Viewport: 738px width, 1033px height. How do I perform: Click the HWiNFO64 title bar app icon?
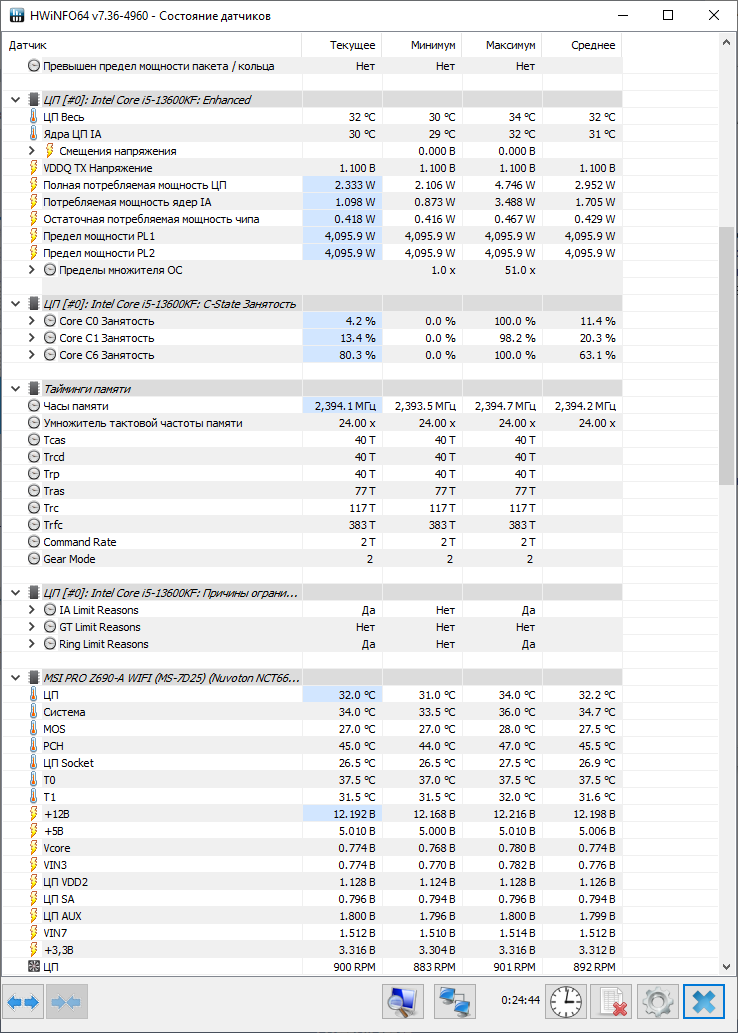15,15
